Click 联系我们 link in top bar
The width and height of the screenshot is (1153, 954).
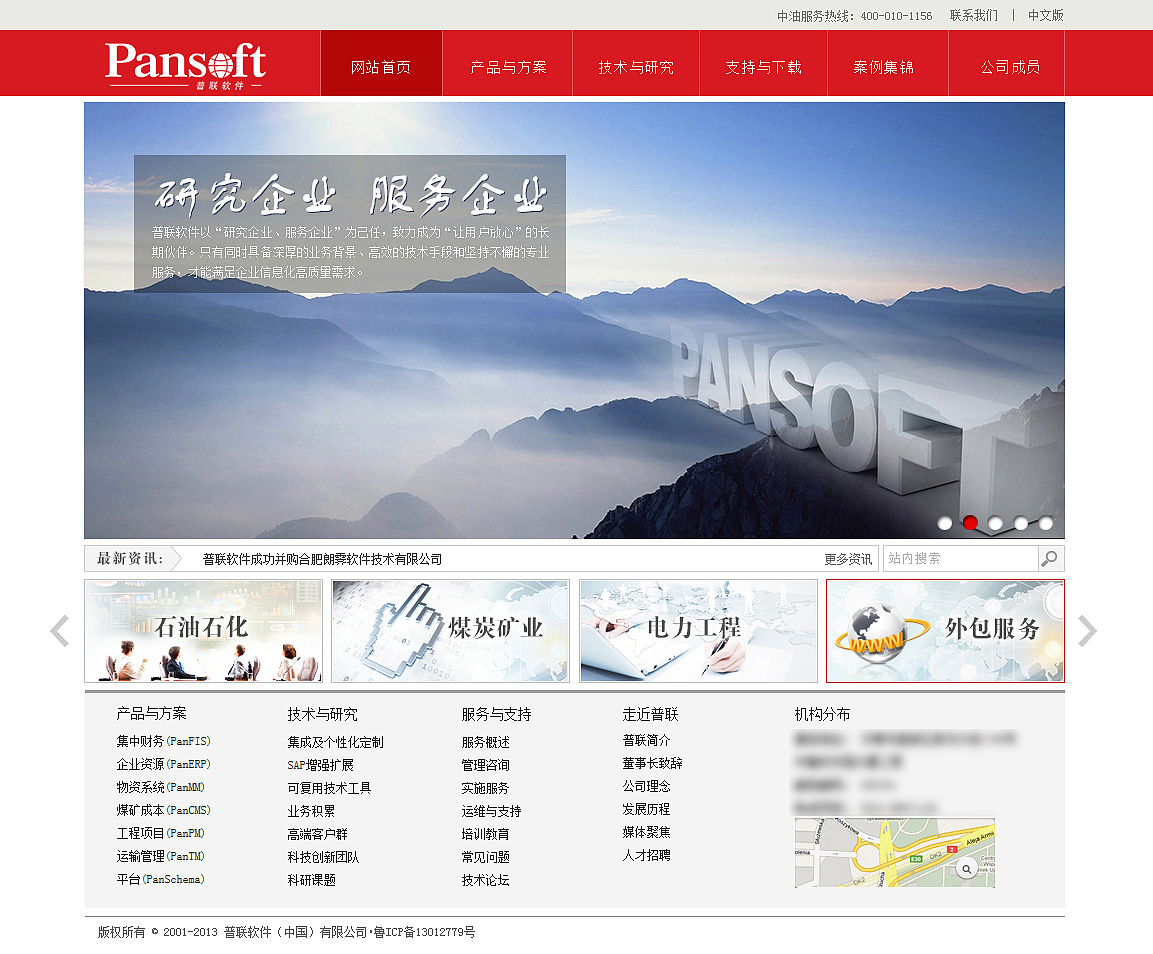974,15
